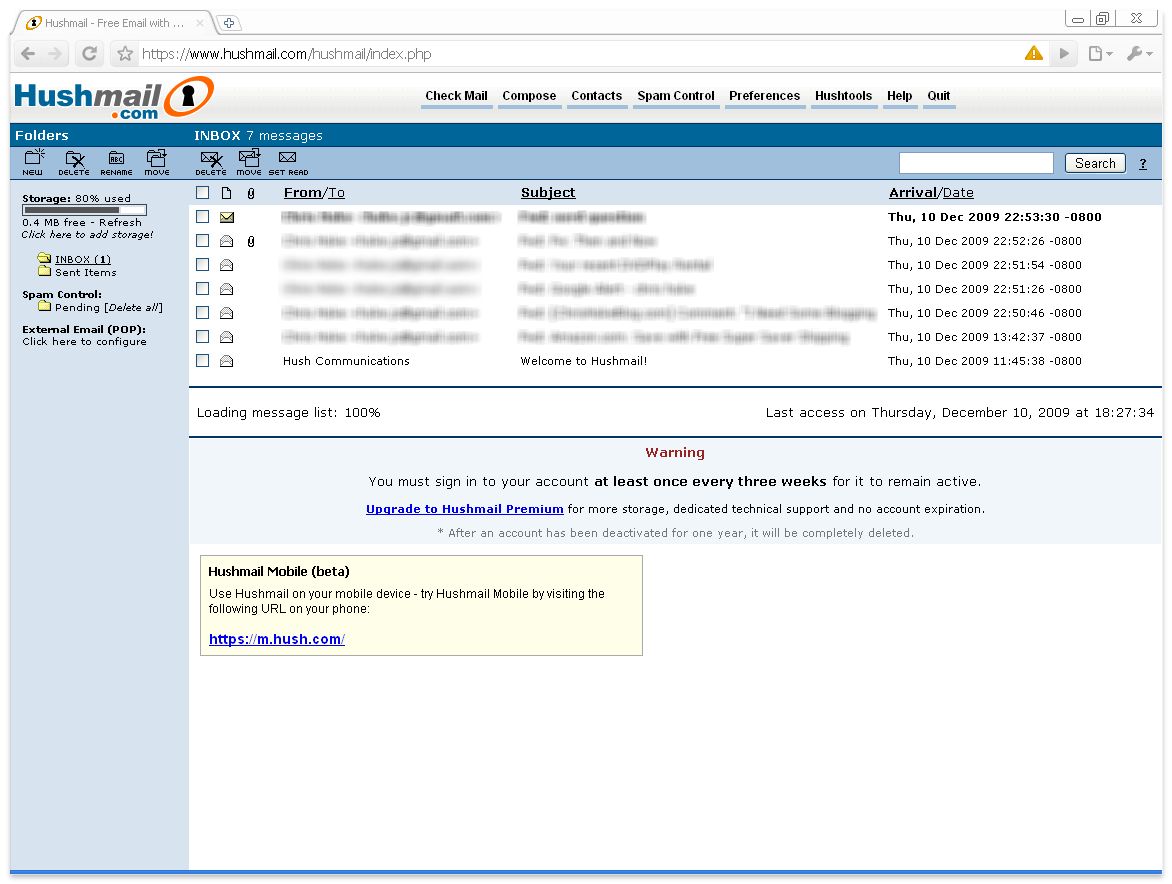Bookmark the page with the star icon
Screen dimensions: 1172x884
pyautogui.click(x=125, y=54)
